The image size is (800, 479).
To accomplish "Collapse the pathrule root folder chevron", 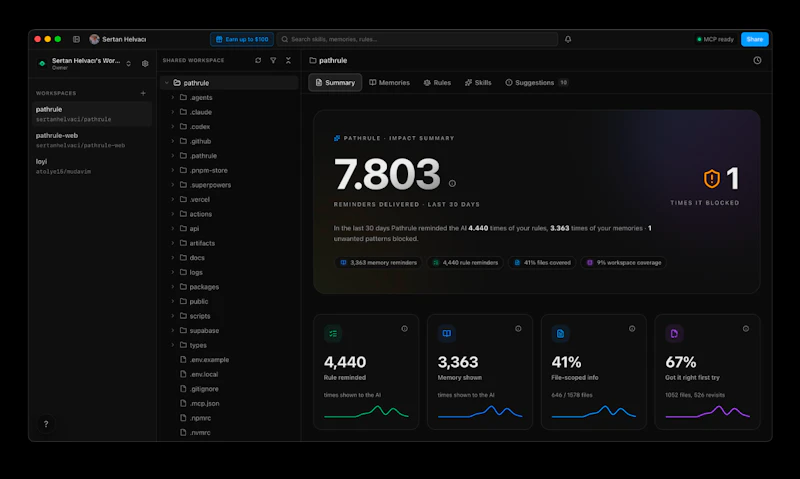I will coord(167,83).
